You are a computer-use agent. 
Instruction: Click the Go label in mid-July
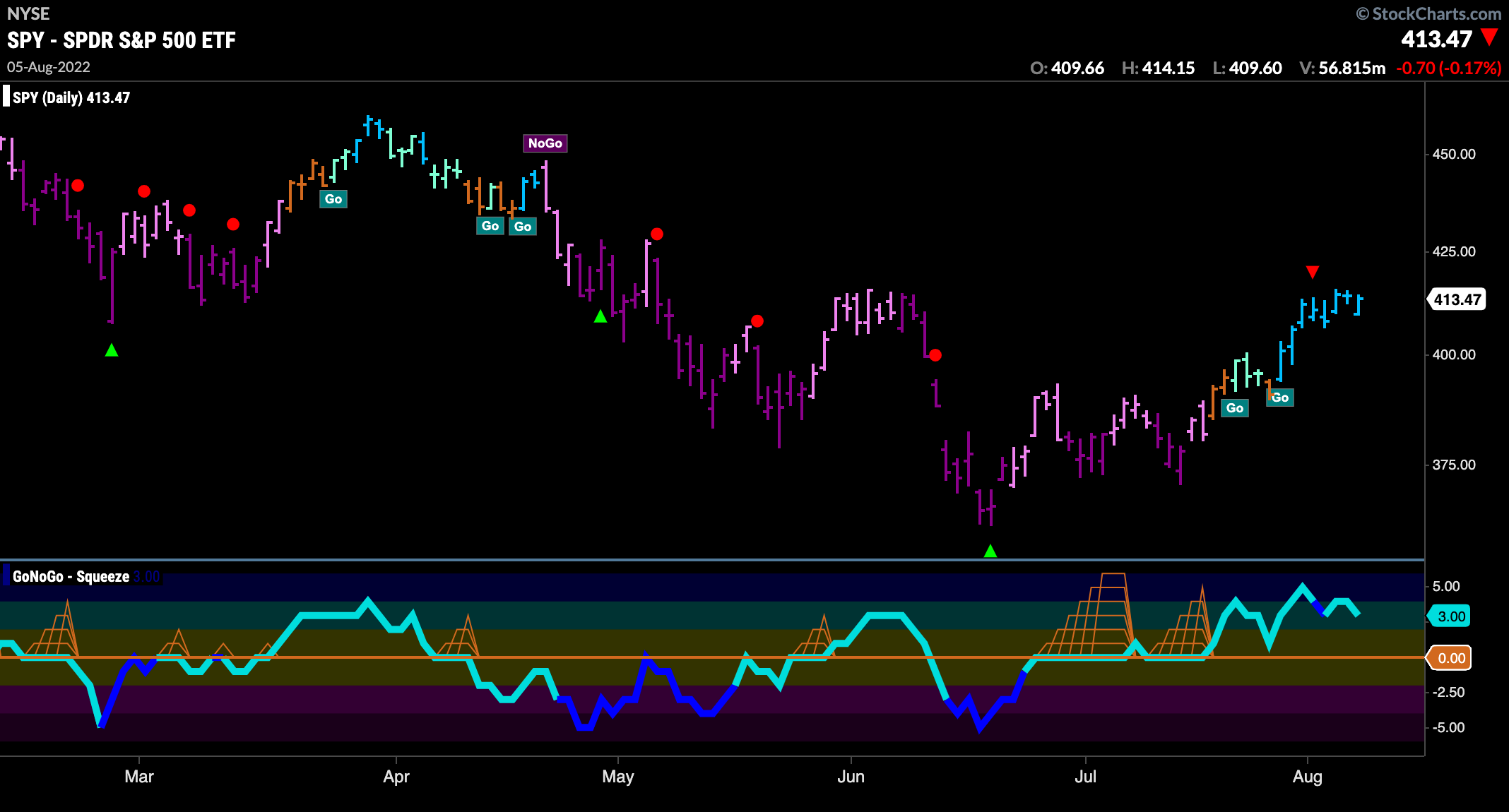click(x=1235, y=408)
